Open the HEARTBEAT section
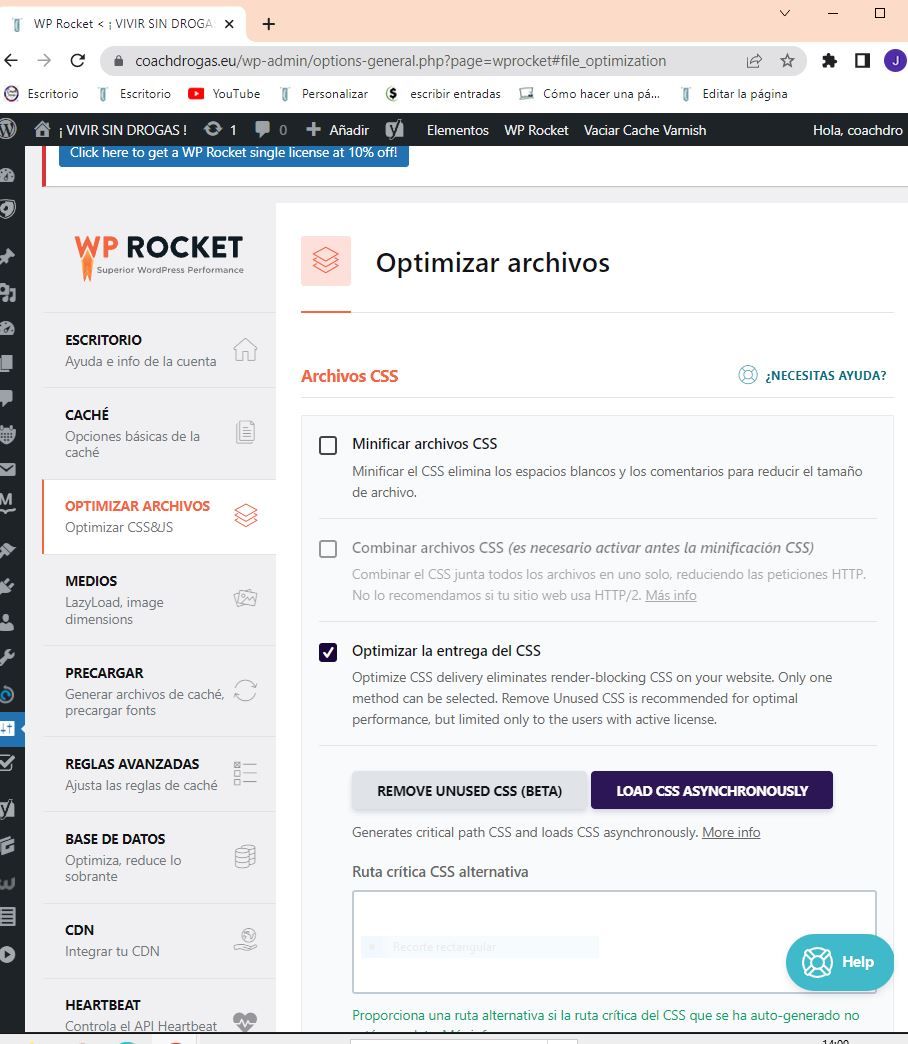This screenshot has width=908, height=1044. pyautogui.click(x=159, y=1007)
